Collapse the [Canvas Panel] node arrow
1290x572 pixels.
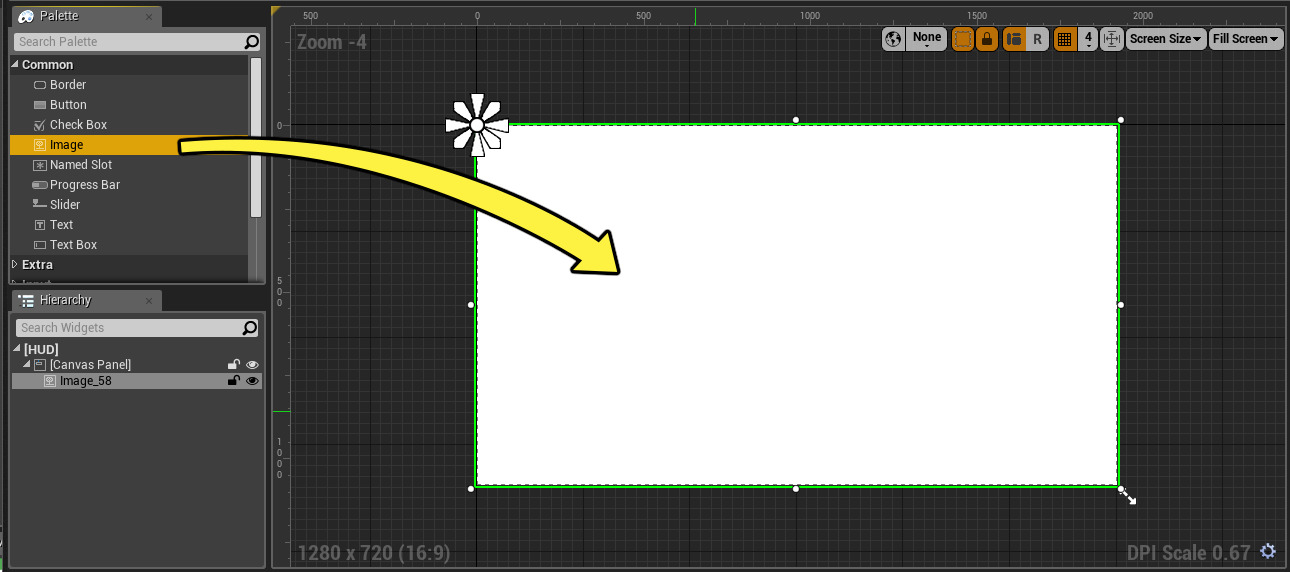(27, 365)
